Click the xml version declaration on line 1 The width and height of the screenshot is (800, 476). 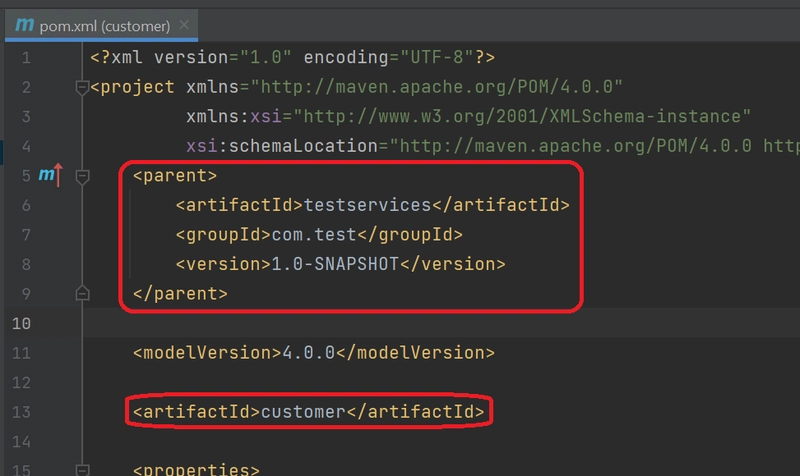292,57
